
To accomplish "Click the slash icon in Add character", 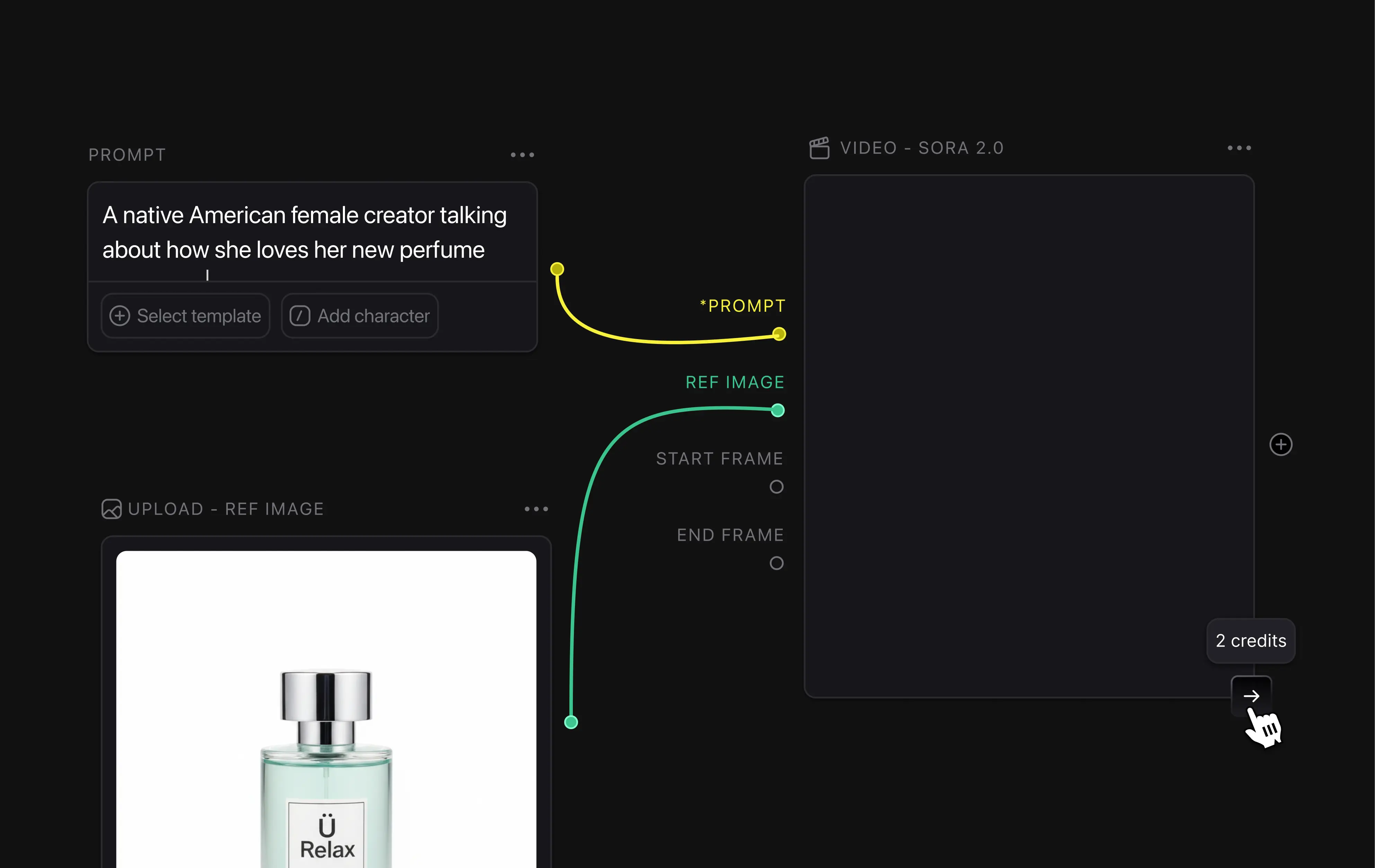I will click(x=300, y=316).
